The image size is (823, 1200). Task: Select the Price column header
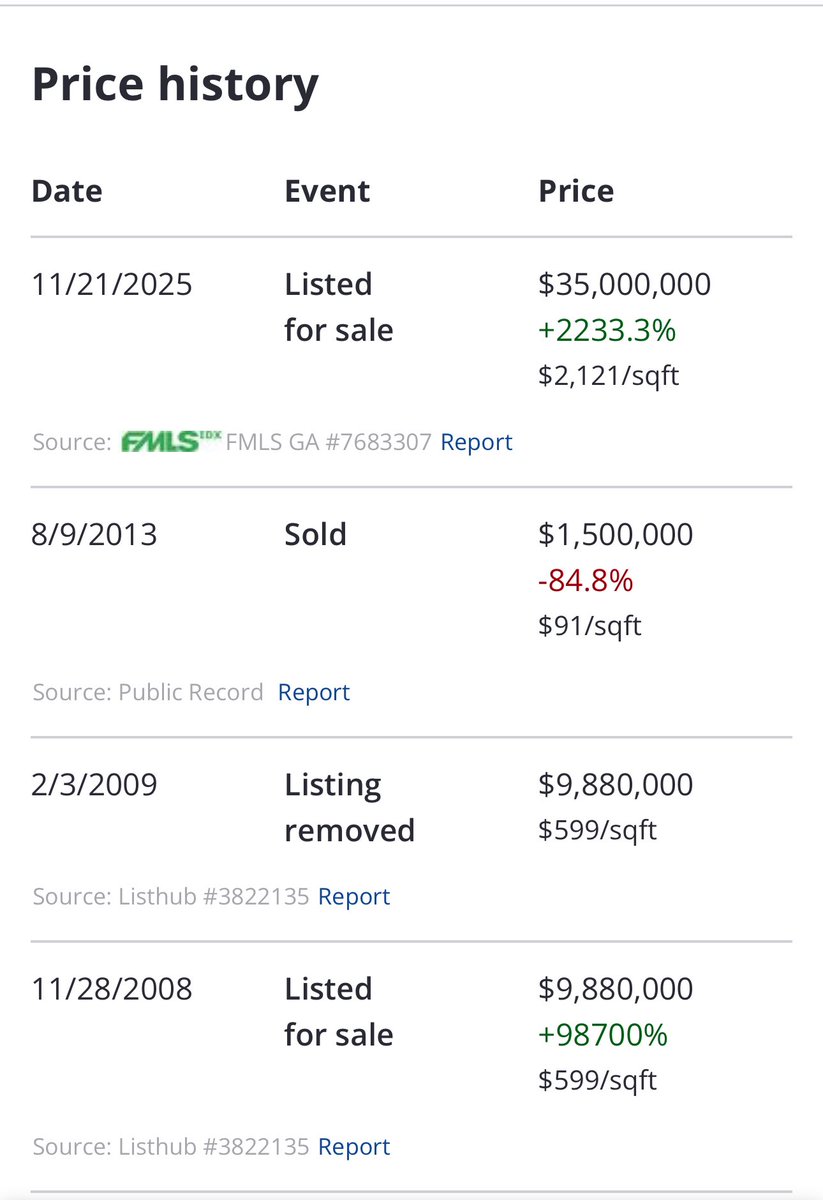coord(576,191)
